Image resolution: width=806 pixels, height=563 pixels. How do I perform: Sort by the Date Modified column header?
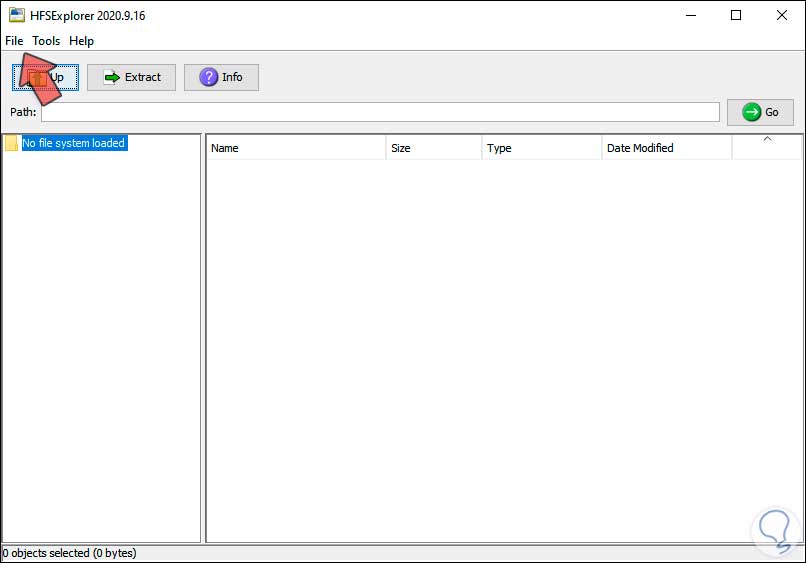(x=666, y=148)
